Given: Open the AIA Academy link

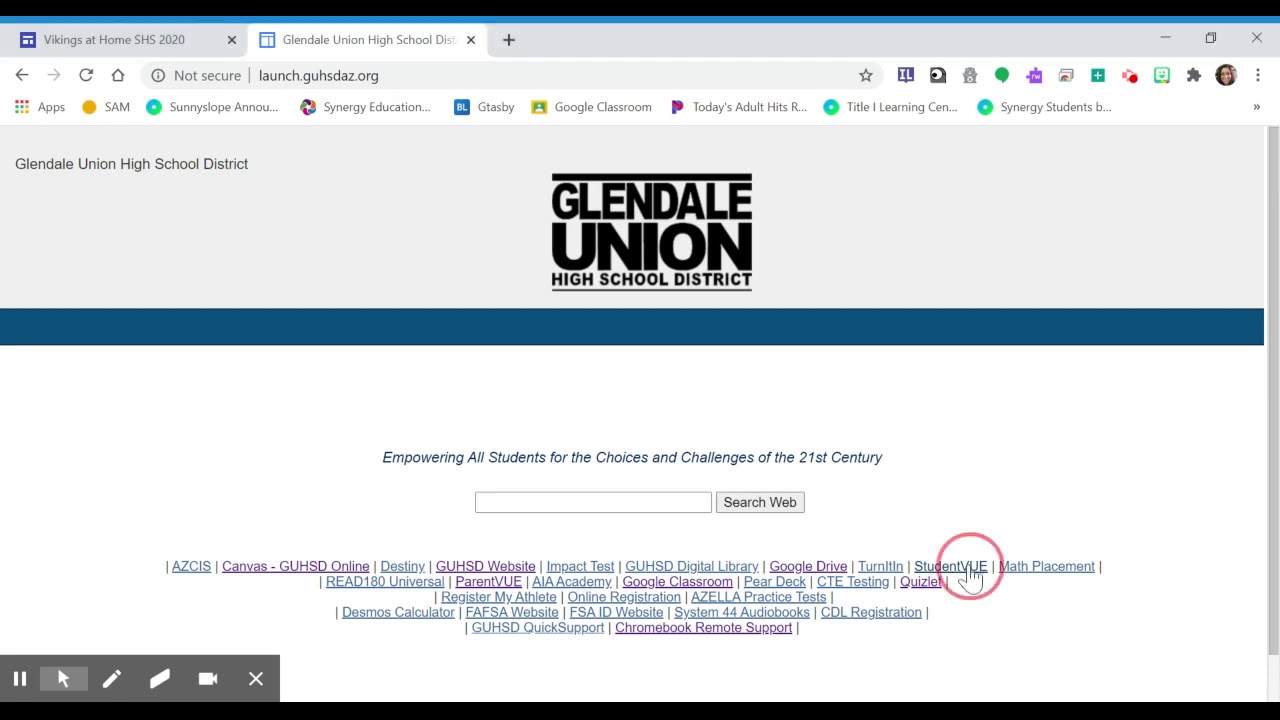Looking at the screenshot, I should (571, 581).
